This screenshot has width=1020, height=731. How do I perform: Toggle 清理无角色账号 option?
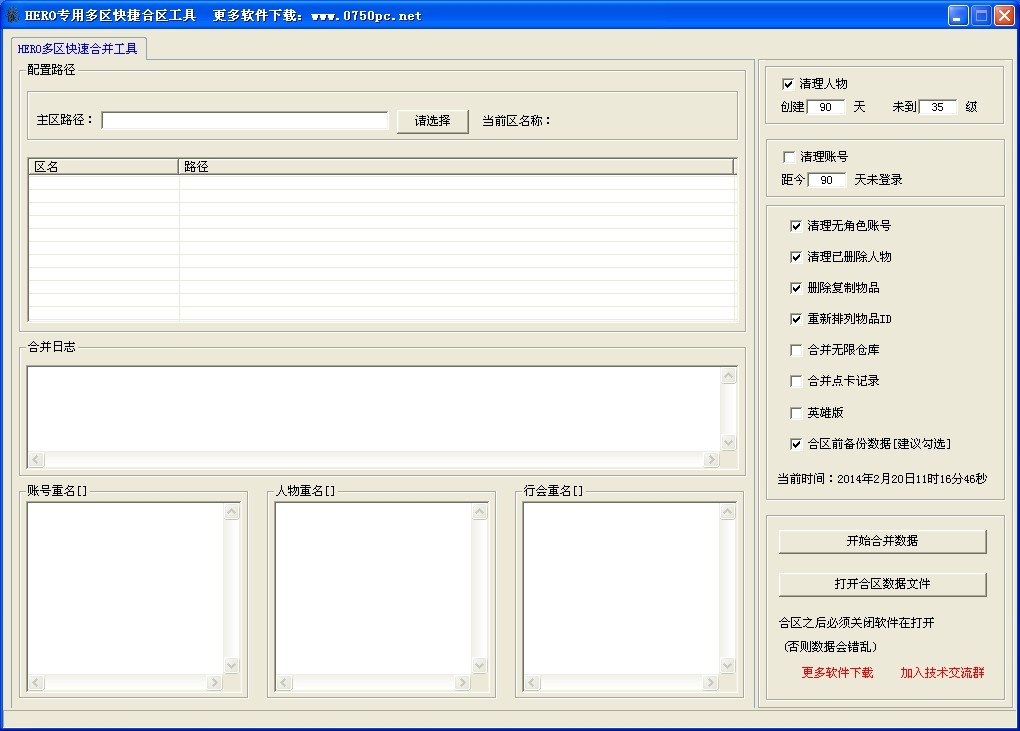pyautogui.click(x=796, y=226)
